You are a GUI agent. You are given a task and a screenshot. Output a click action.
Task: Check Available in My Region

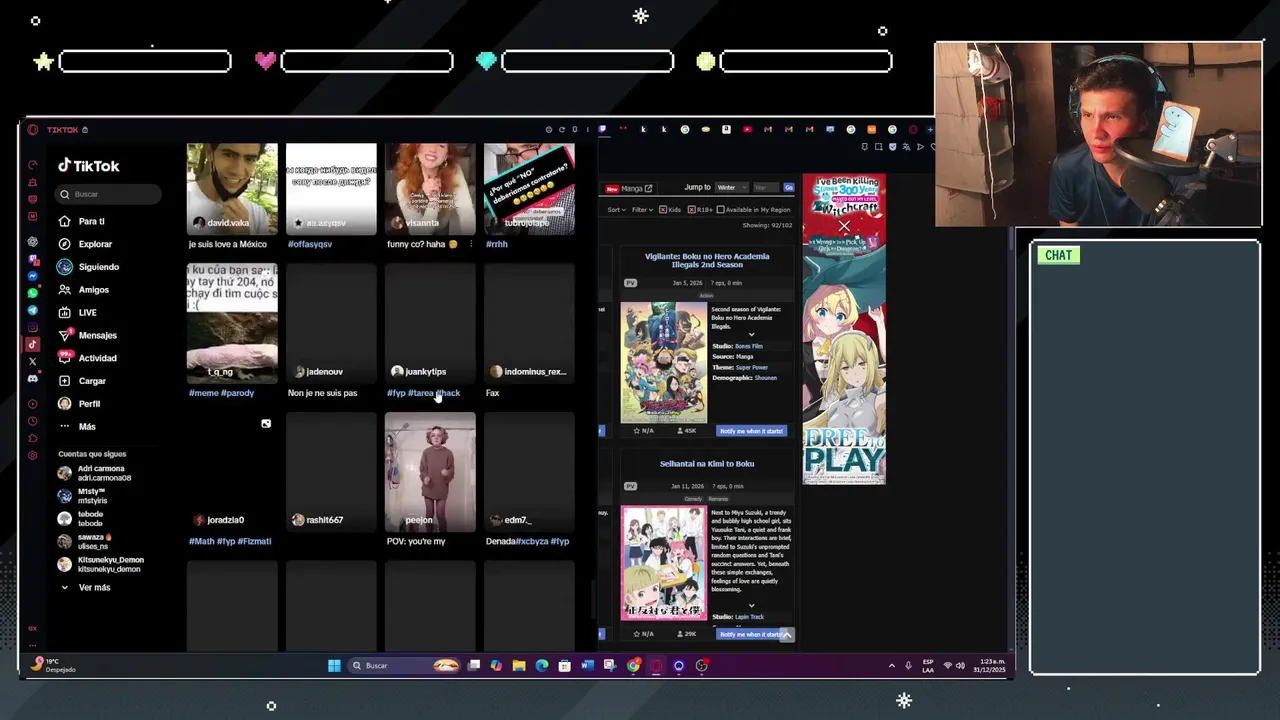(720, 210)
